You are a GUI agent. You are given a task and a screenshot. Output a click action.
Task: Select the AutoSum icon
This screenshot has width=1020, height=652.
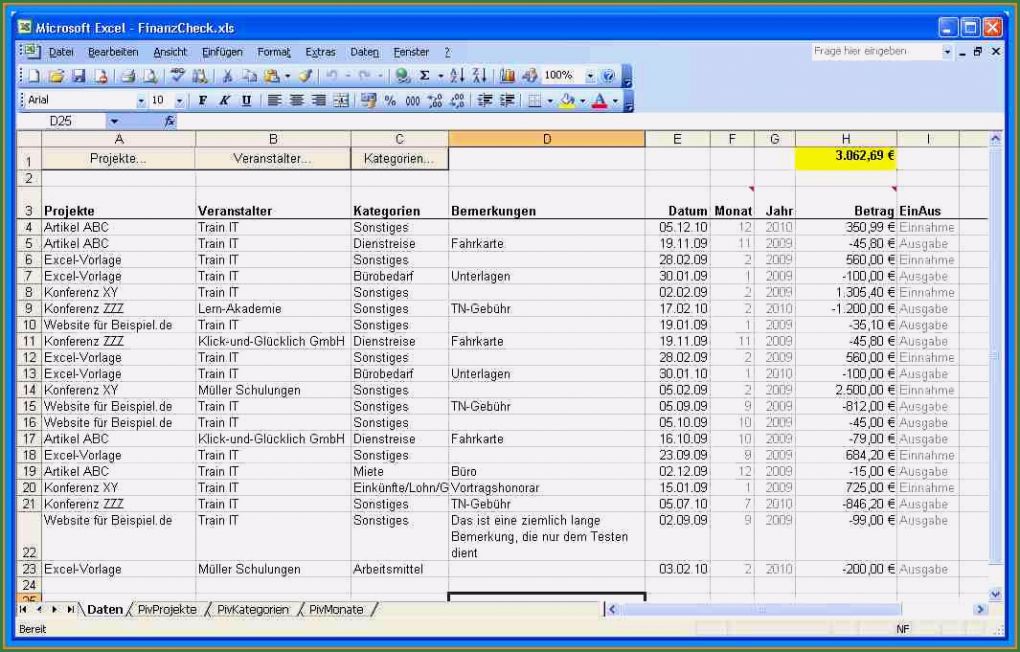coord(424,75)
